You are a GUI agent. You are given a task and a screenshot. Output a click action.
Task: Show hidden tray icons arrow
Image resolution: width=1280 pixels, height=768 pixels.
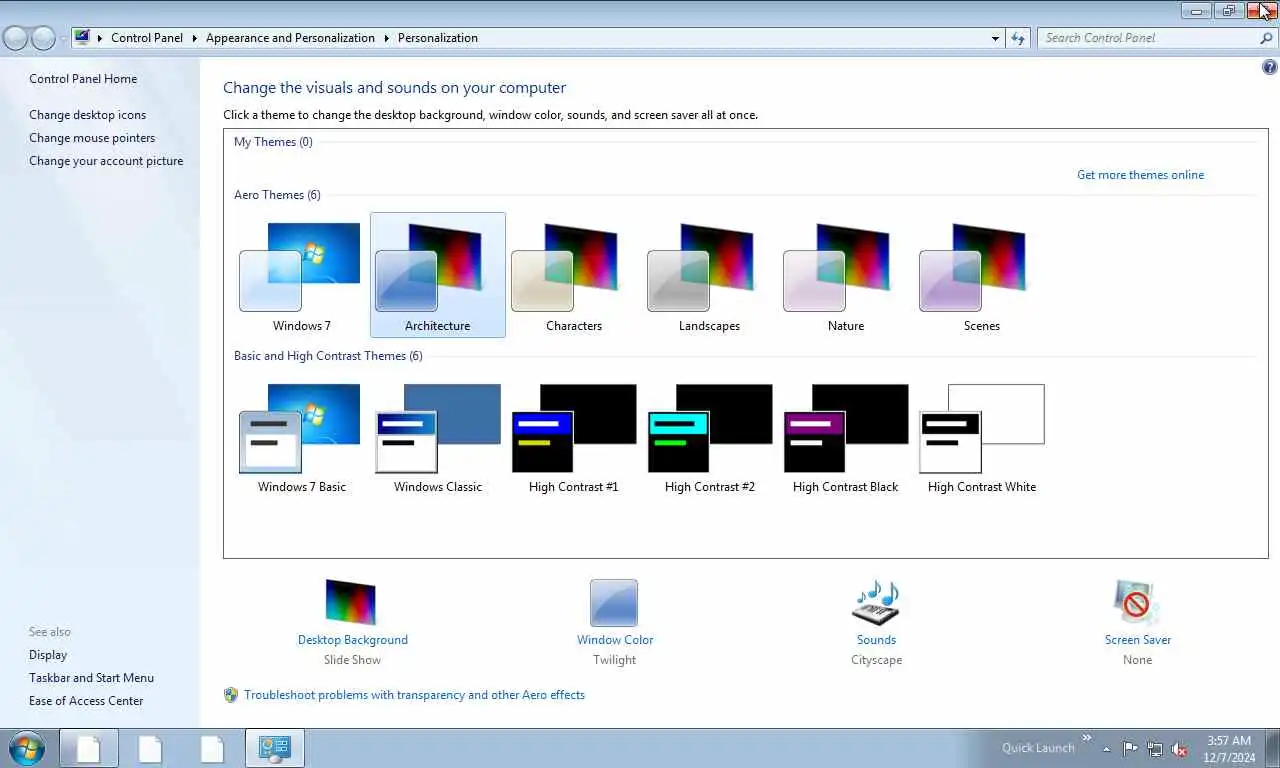pos(1106,748)
